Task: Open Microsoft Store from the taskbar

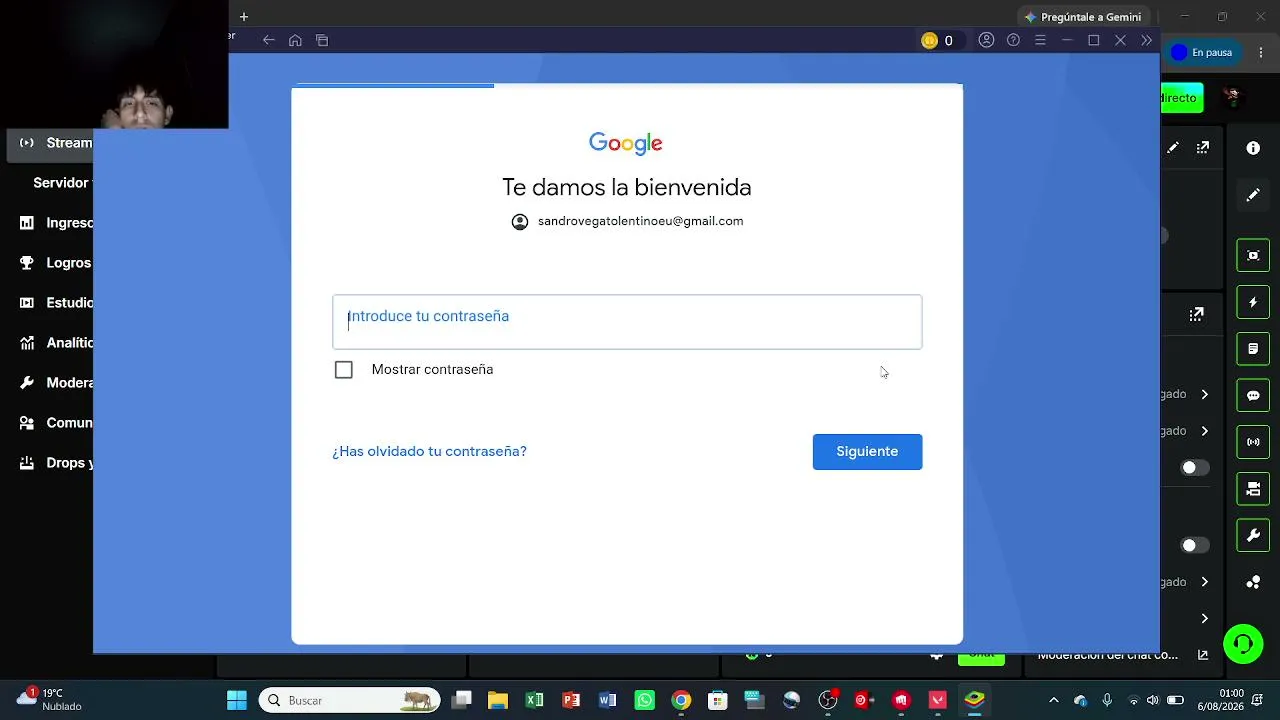Action: (x=718, y=700)
